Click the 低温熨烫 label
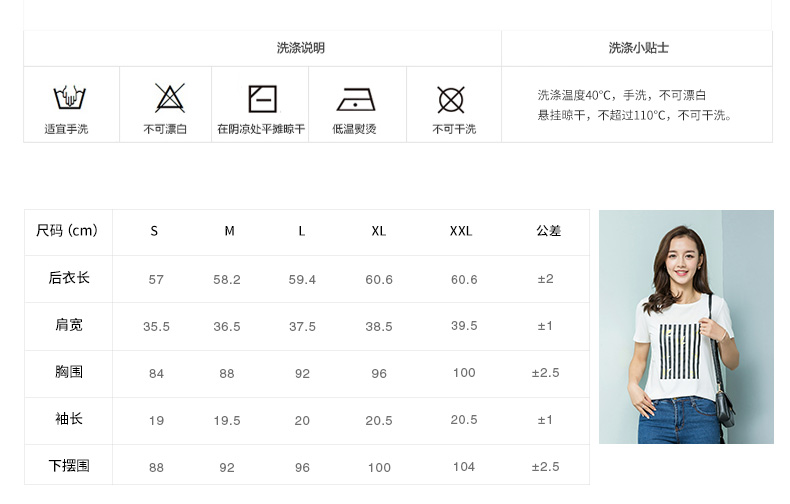This screenshot has width=790, height=504. pos(354,129)
